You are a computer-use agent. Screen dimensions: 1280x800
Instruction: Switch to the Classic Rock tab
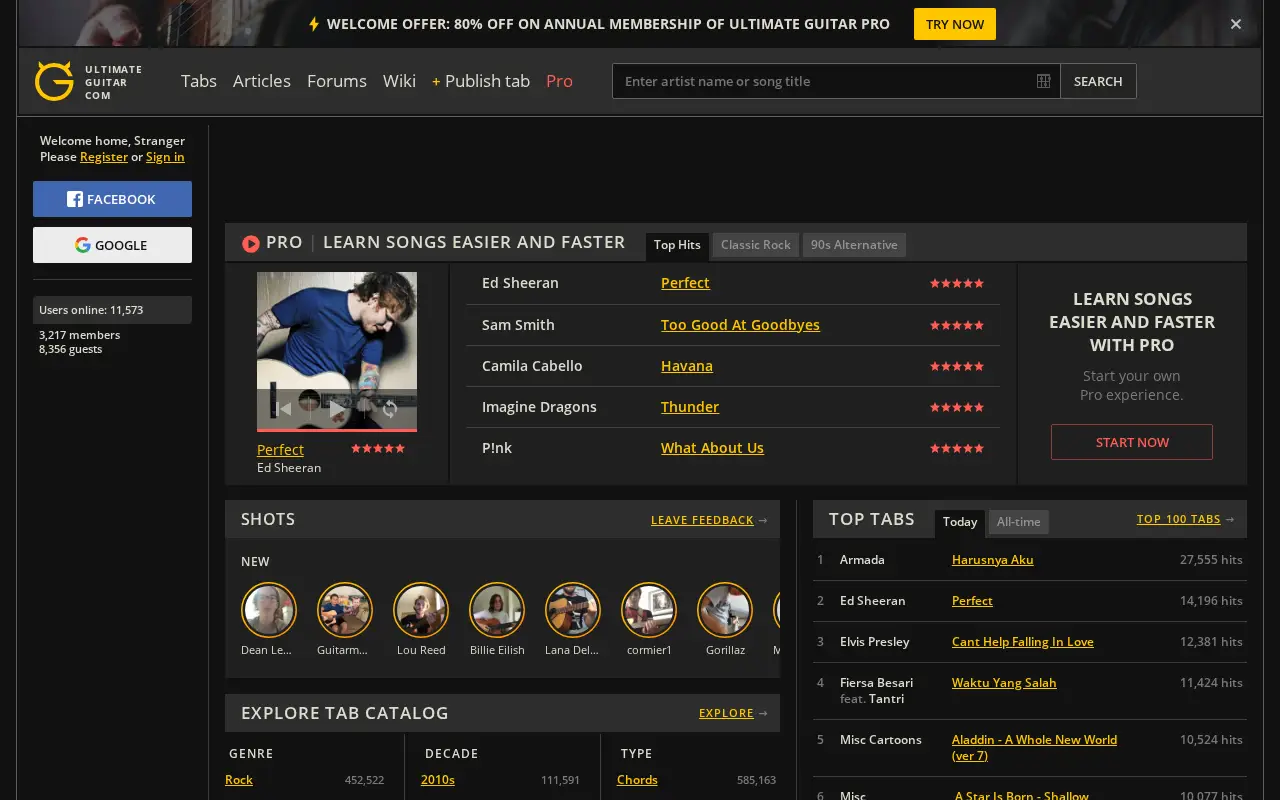click(756, 245)
